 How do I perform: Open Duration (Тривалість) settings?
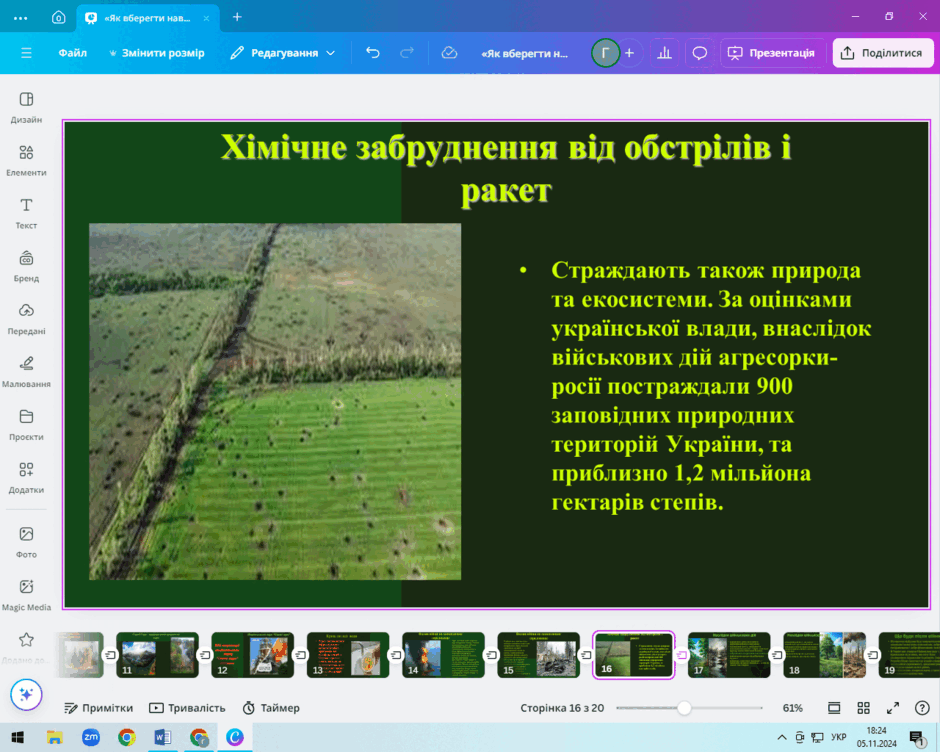coord(187,708)
